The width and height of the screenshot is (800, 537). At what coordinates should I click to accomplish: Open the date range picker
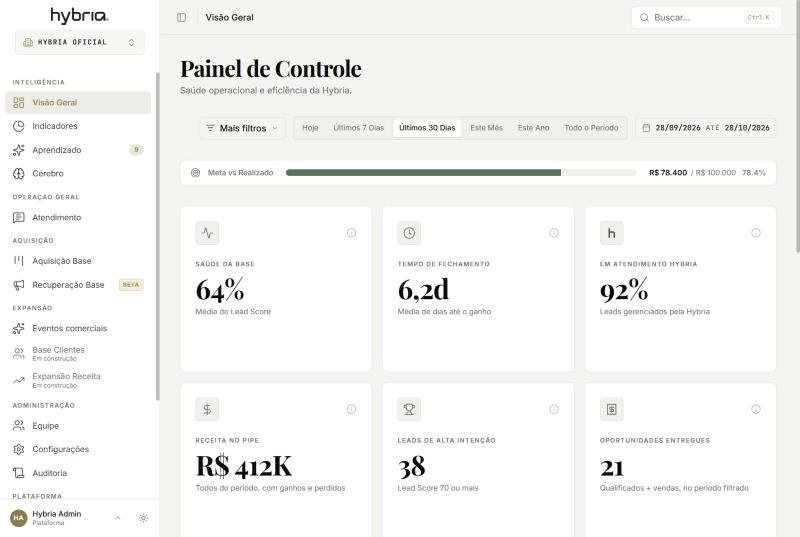[x=706, y=128]
